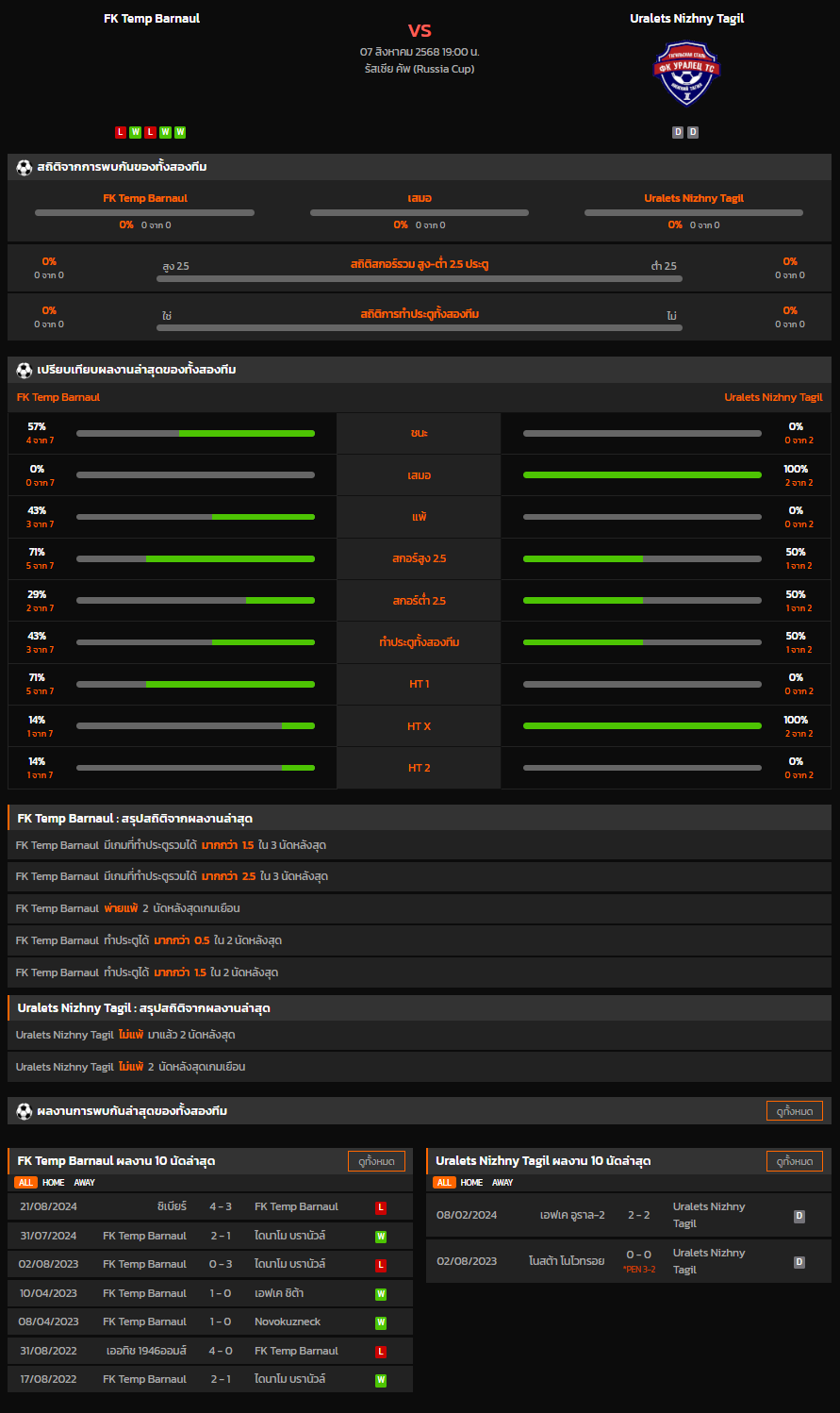Click the D badge for Uralets 02/08/2023 match
The image size is (840, 1413).
(799, 1262)
